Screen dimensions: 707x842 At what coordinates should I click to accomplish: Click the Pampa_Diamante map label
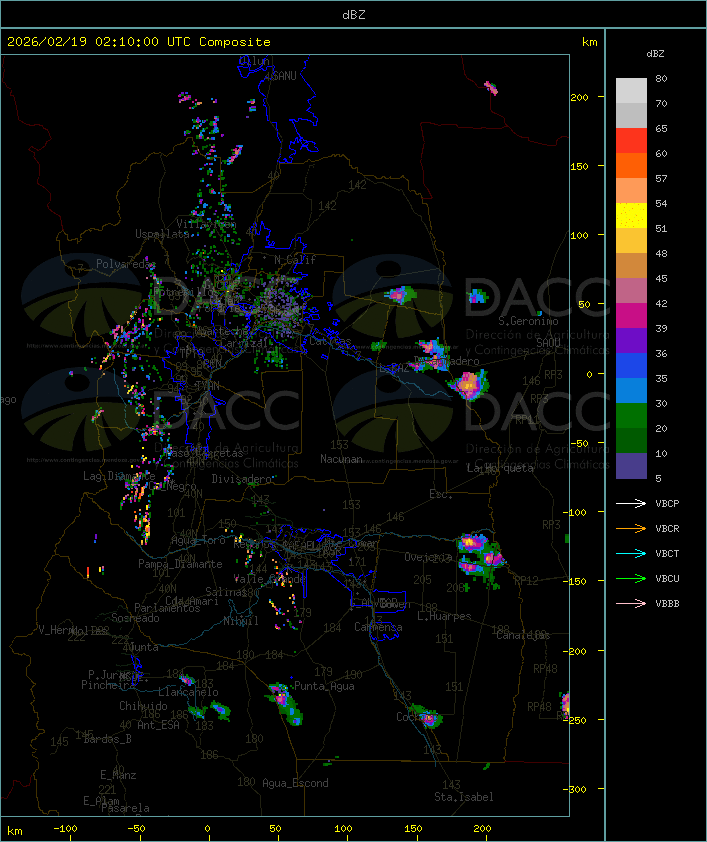click(x=180, y=564)
